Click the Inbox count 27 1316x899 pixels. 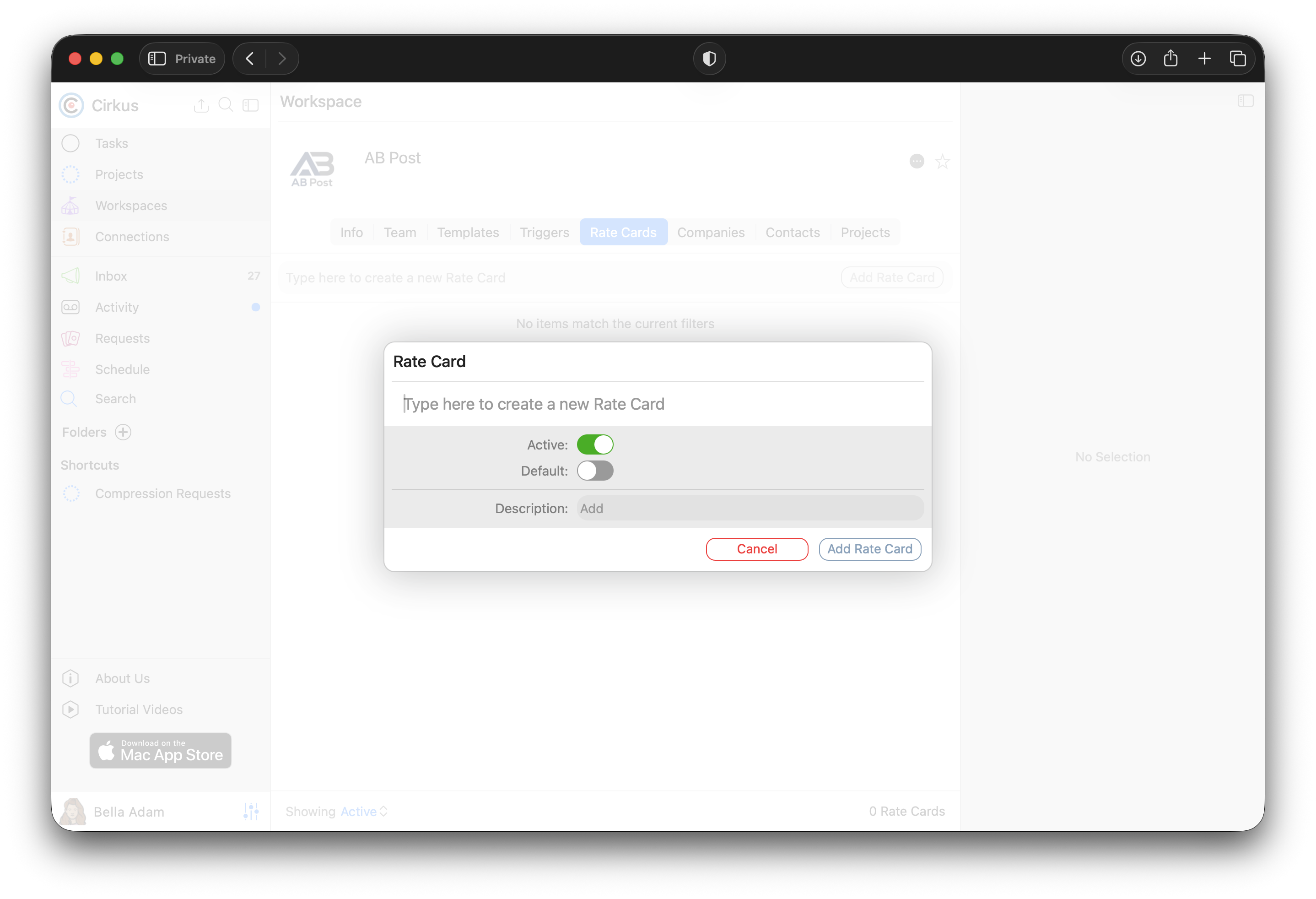click(253, 276)
